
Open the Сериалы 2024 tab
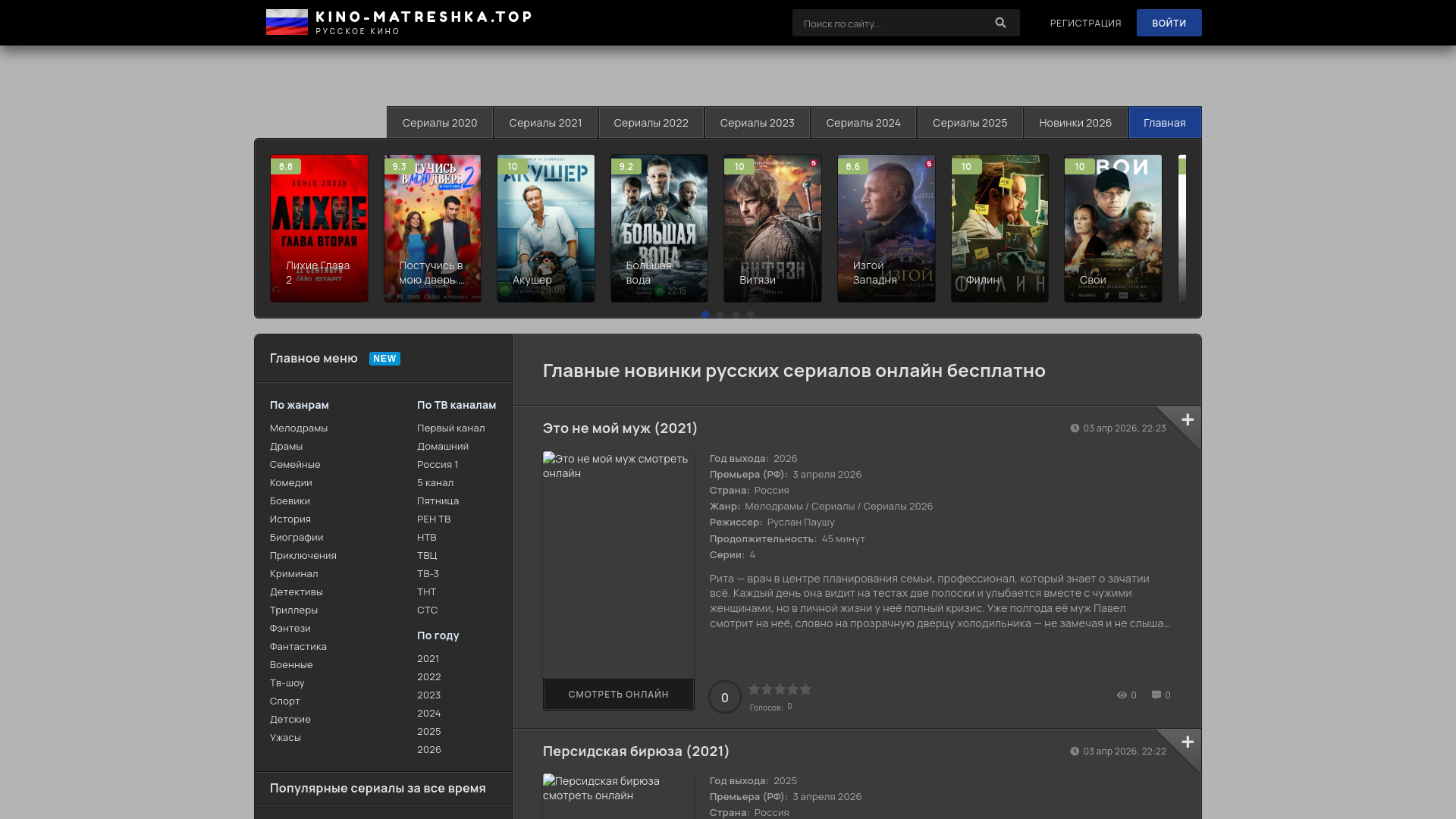click(x=863, y=122)
